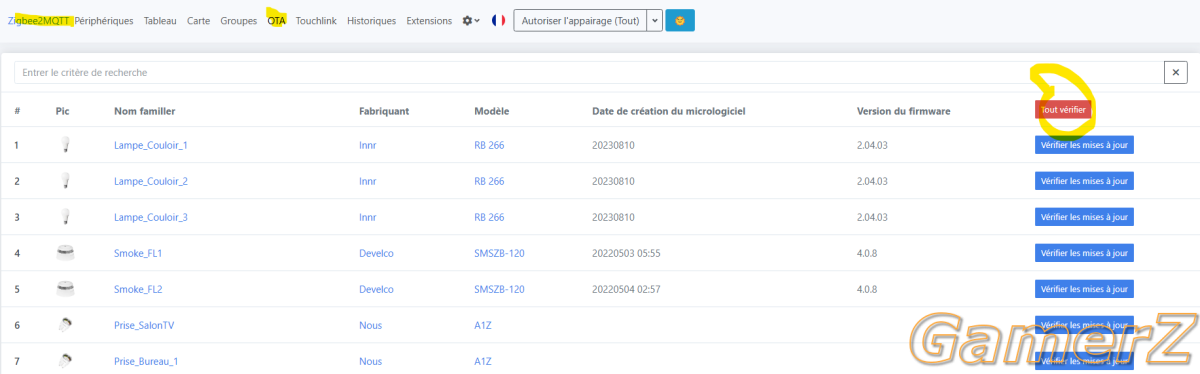Open Develco manufacturer link for Smoke_FL1

point(377,253)
